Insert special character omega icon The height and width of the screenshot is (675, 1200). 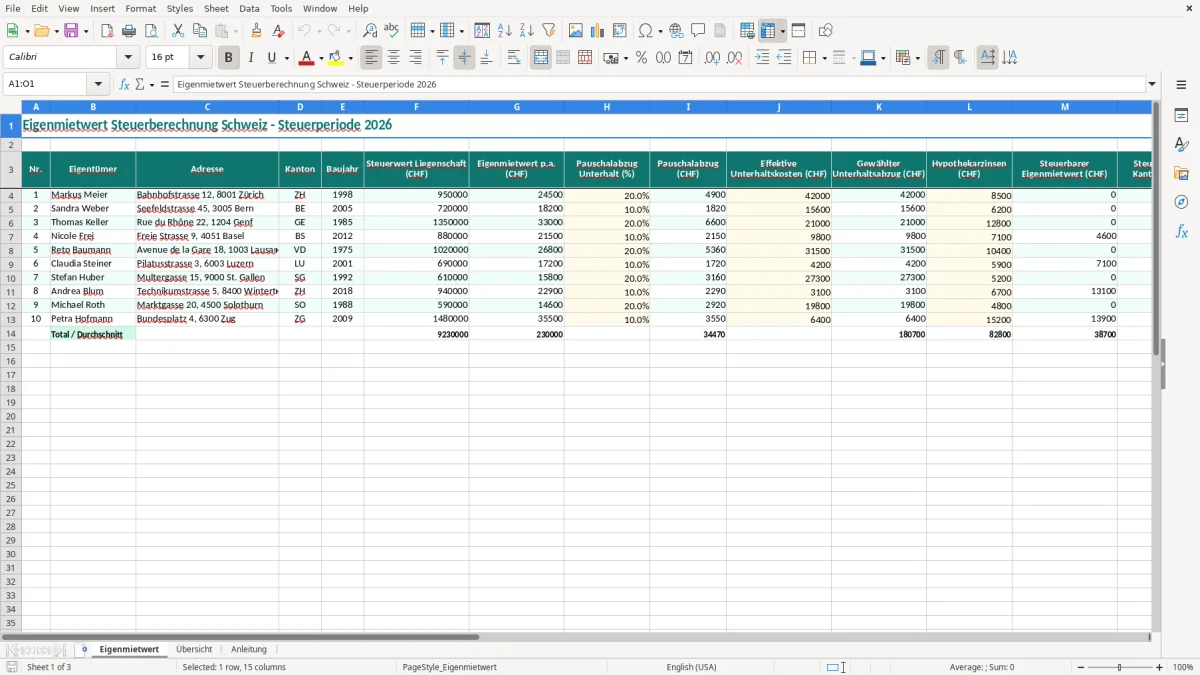click(x=645, y=31)
